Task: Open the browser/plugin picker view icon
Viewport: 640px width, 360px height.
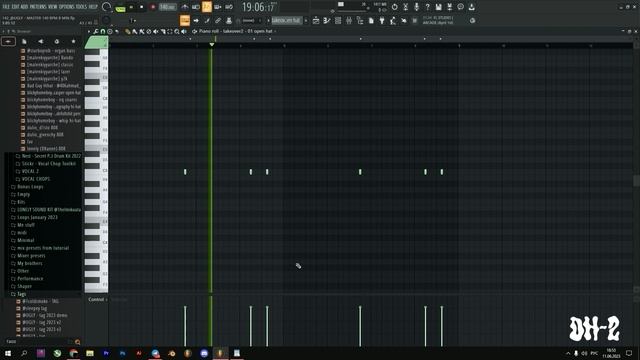Action: (x=360, y=20)
